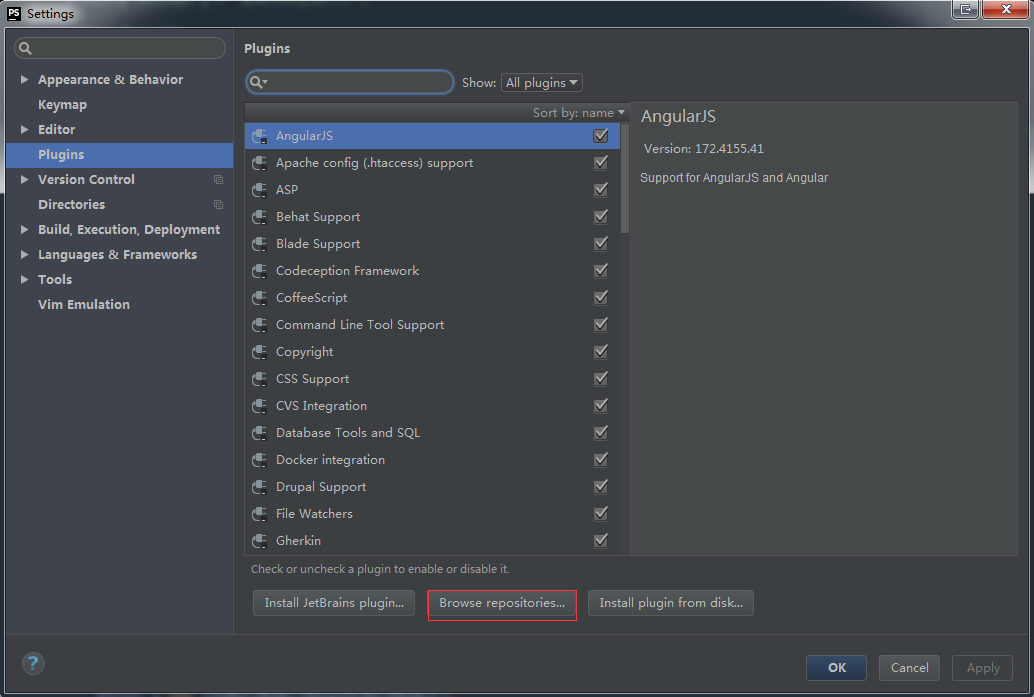Click the Apply button
This screenshot has width=1034, height=697.
983,668
